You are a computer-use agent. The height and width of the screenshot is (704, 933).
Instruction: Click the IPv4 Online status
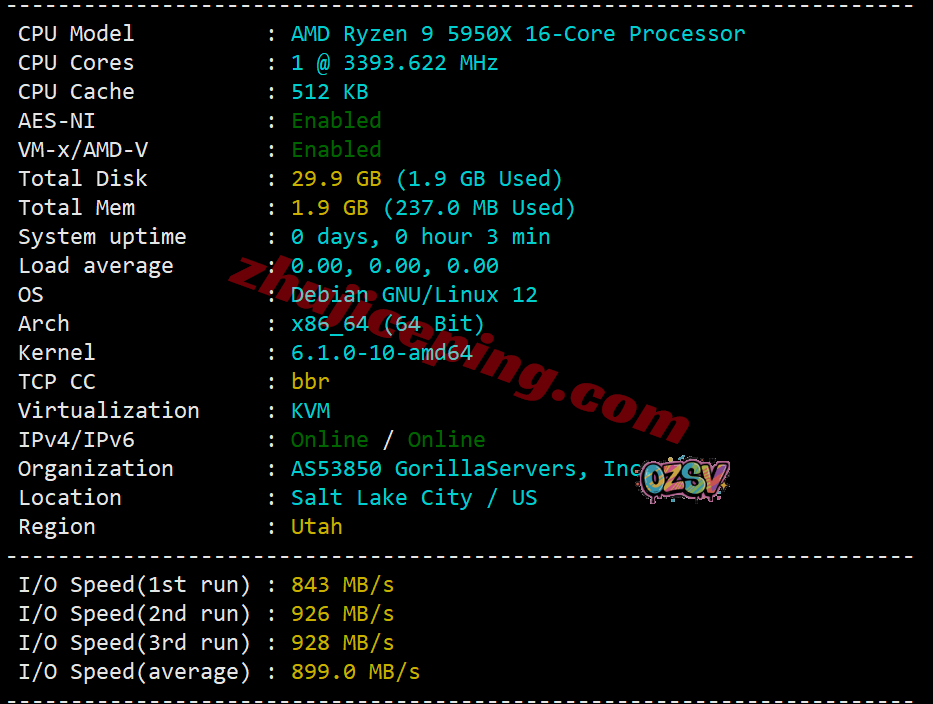[330, 440]
